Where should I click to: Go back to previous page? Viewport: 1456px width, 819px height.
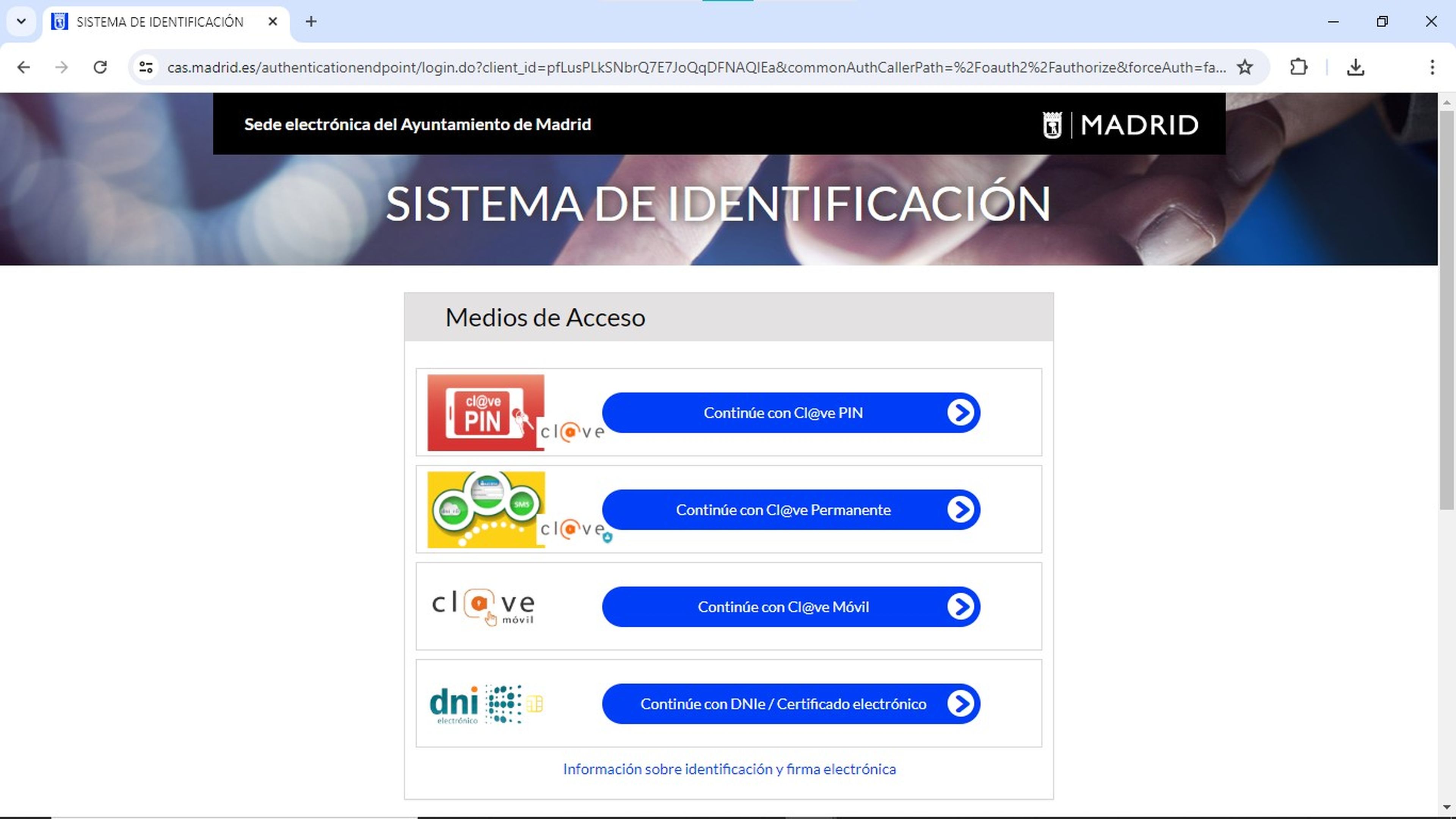coord(24,67)
